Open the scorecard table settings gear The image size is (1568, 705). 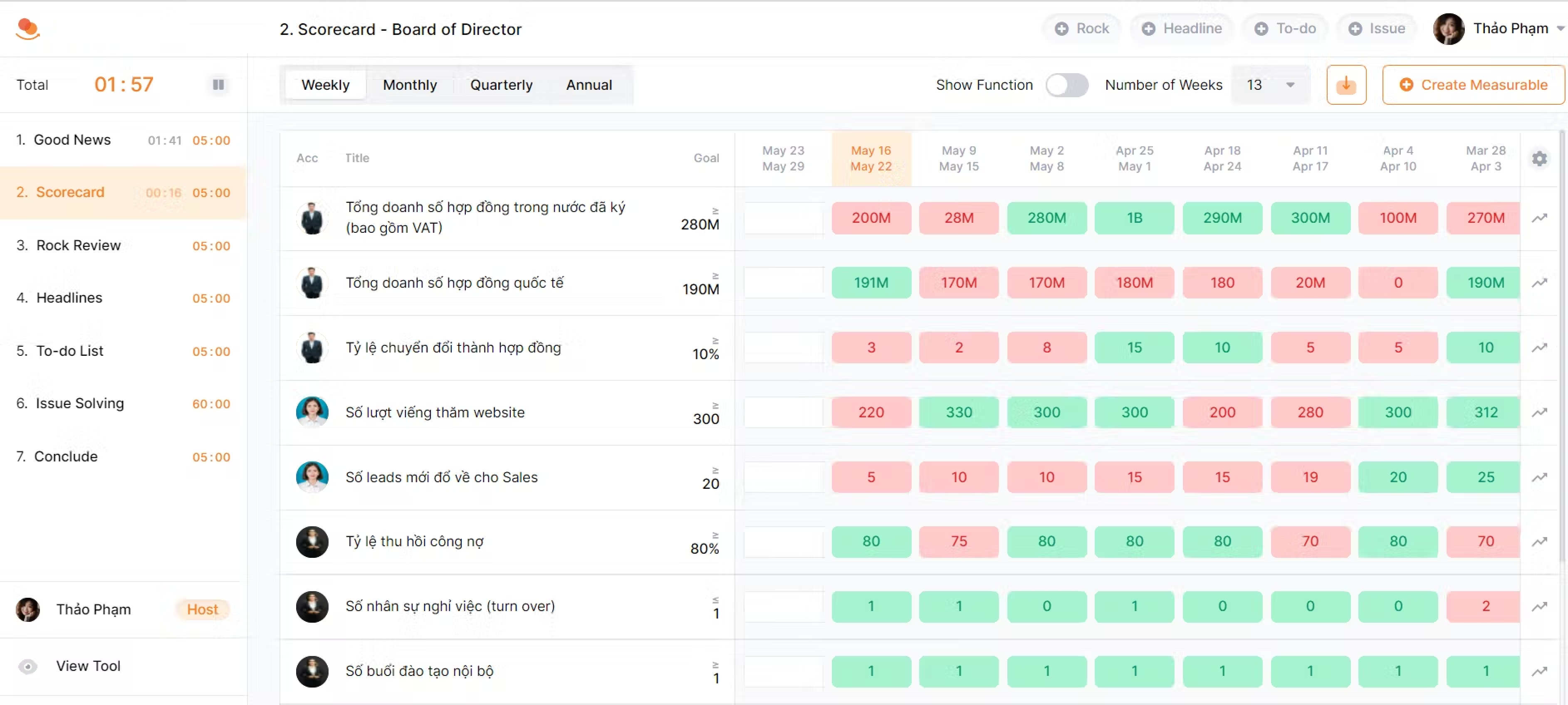[1539, 159]
